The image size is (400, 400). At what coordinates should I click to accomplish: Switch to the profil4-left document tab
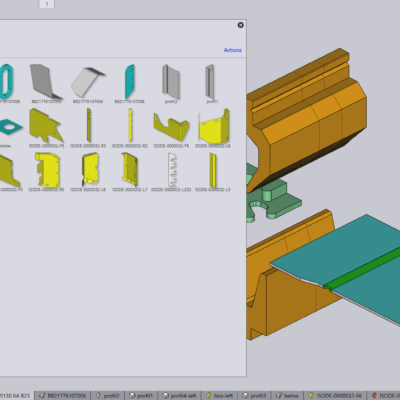click(179, 396)
